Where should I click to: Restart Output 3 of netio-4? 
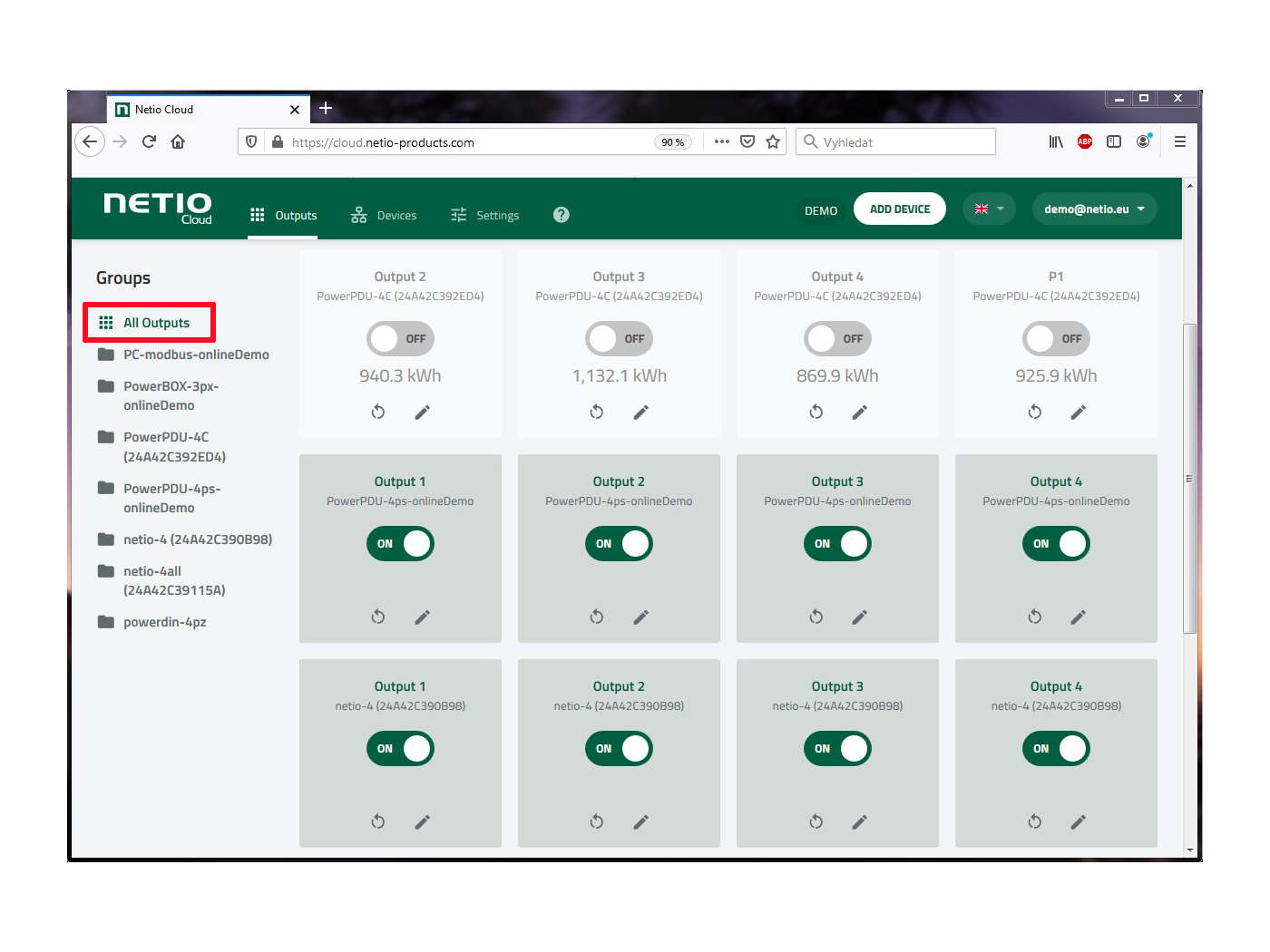(816, 822)
